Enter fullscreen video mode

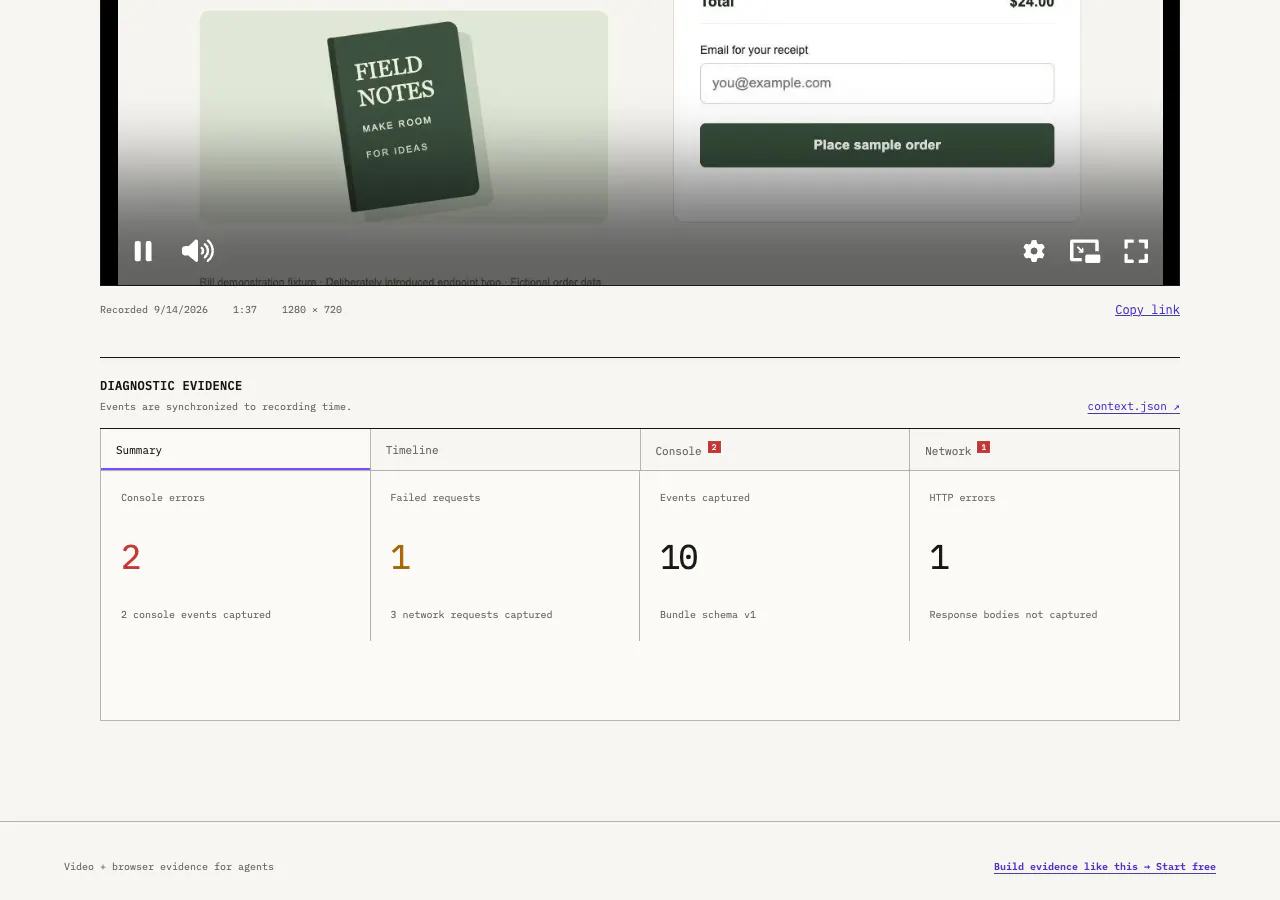pos(1136,251)
